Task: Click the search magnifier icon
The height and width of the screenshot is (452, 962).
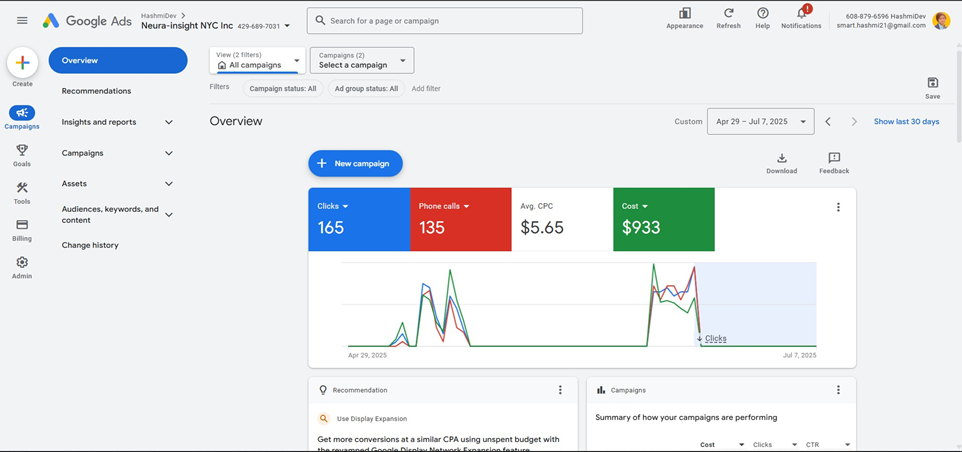Action: (320, 20)
